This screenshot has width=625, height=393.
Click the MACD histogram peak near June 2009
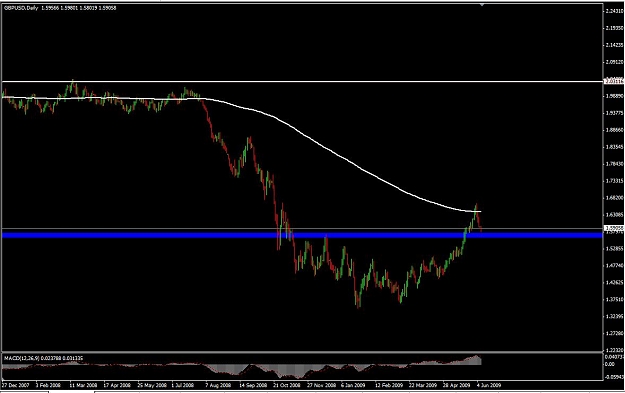(x=476, y=360)
